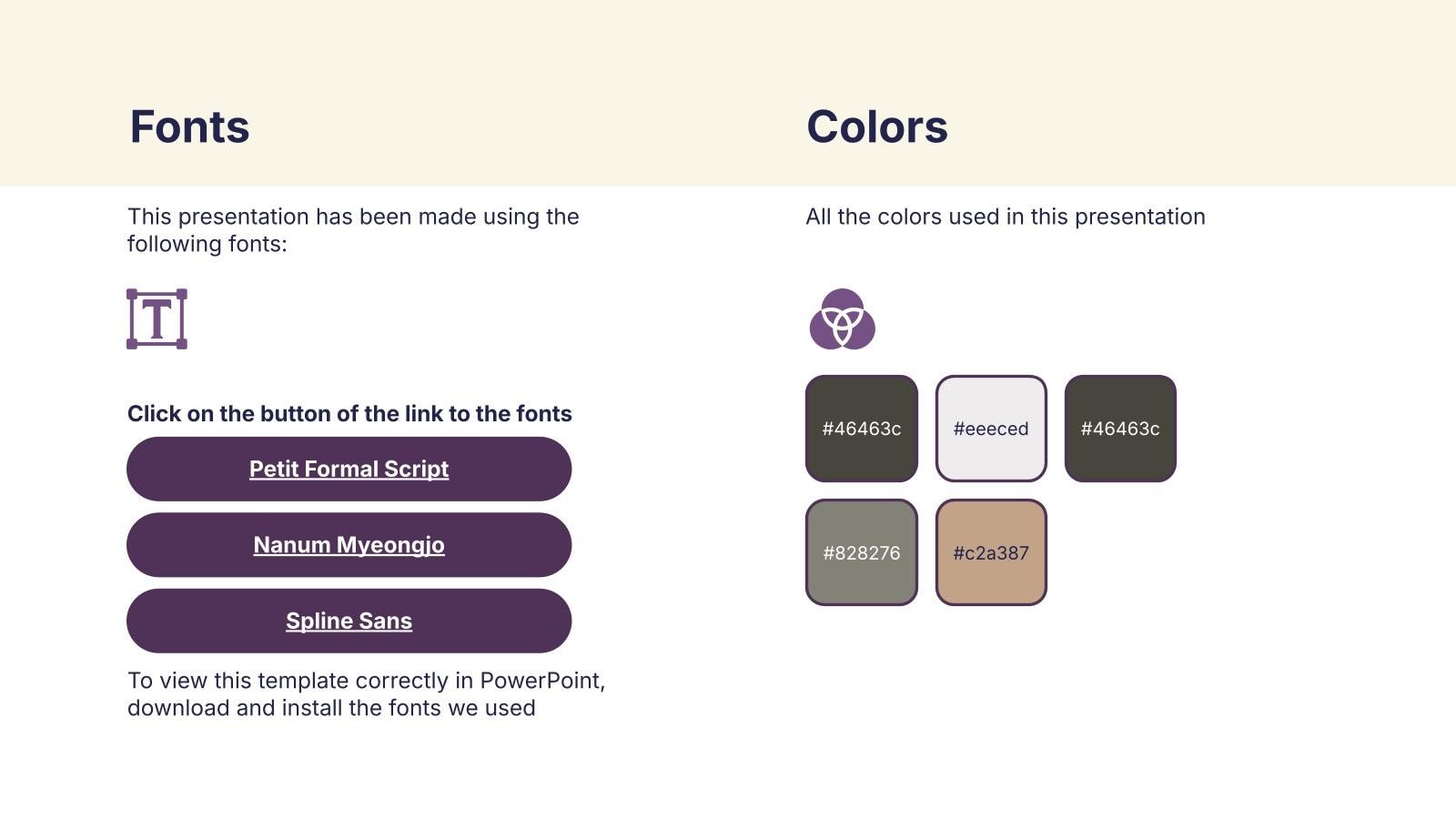
Task: Click the "download and install the fonts" line
Action: [x=331, y=708]
